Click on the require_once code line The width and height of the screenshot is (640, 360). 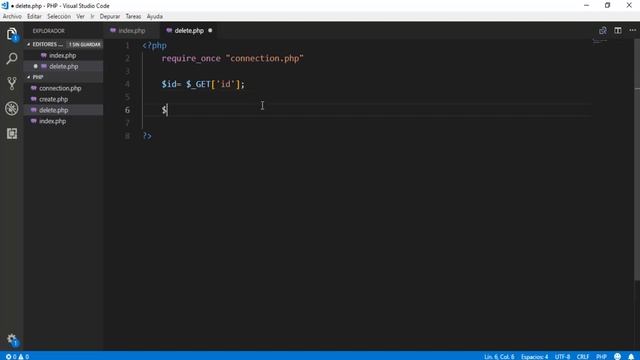(232, 58)
